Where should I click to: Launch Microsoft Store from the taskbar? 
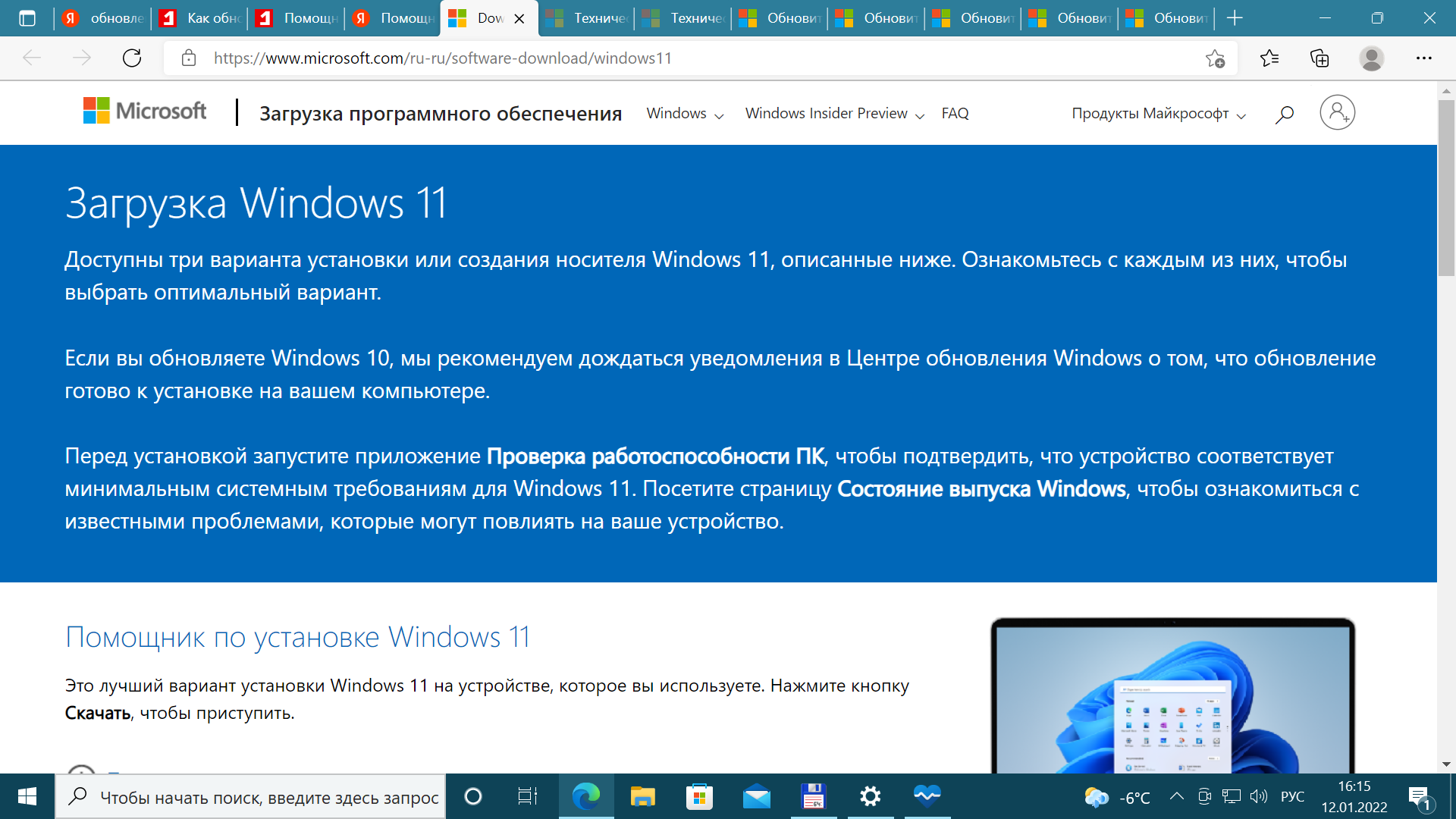click(x=699, y=796)
